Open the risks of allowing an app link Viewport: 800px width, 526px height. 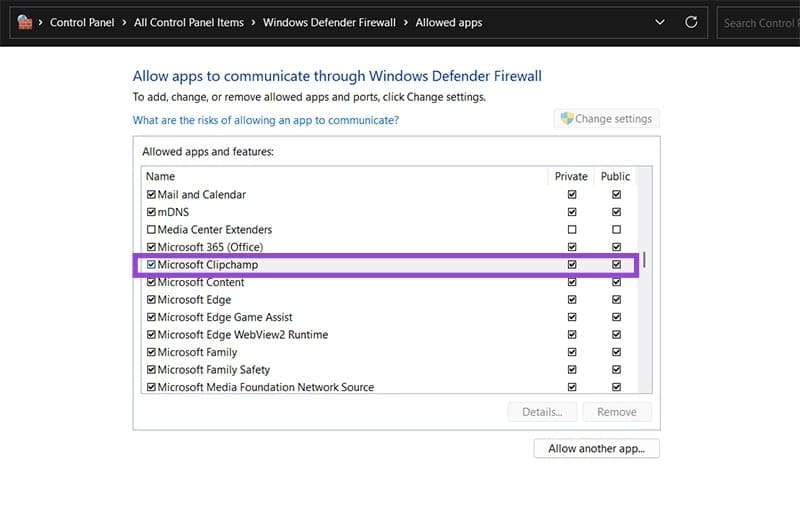[266, 120]
